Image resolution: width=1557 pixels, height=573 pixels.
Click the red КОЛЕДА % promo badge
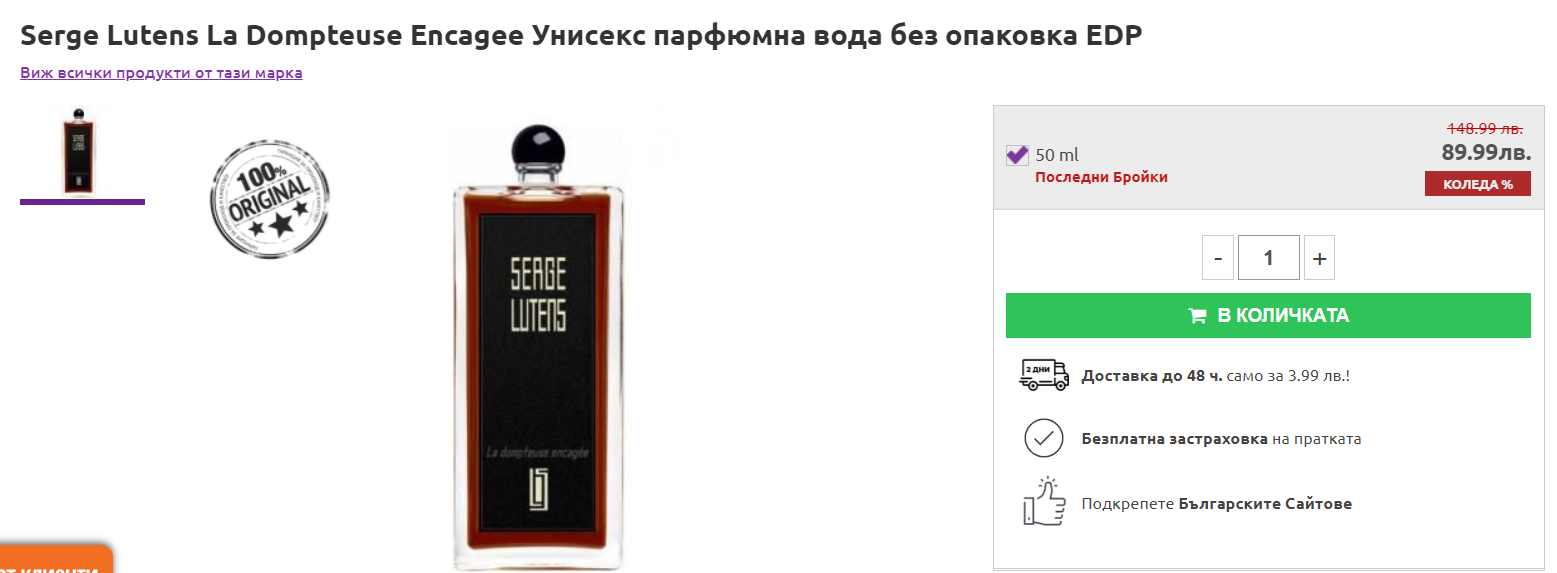click(x=1478, y=184)
